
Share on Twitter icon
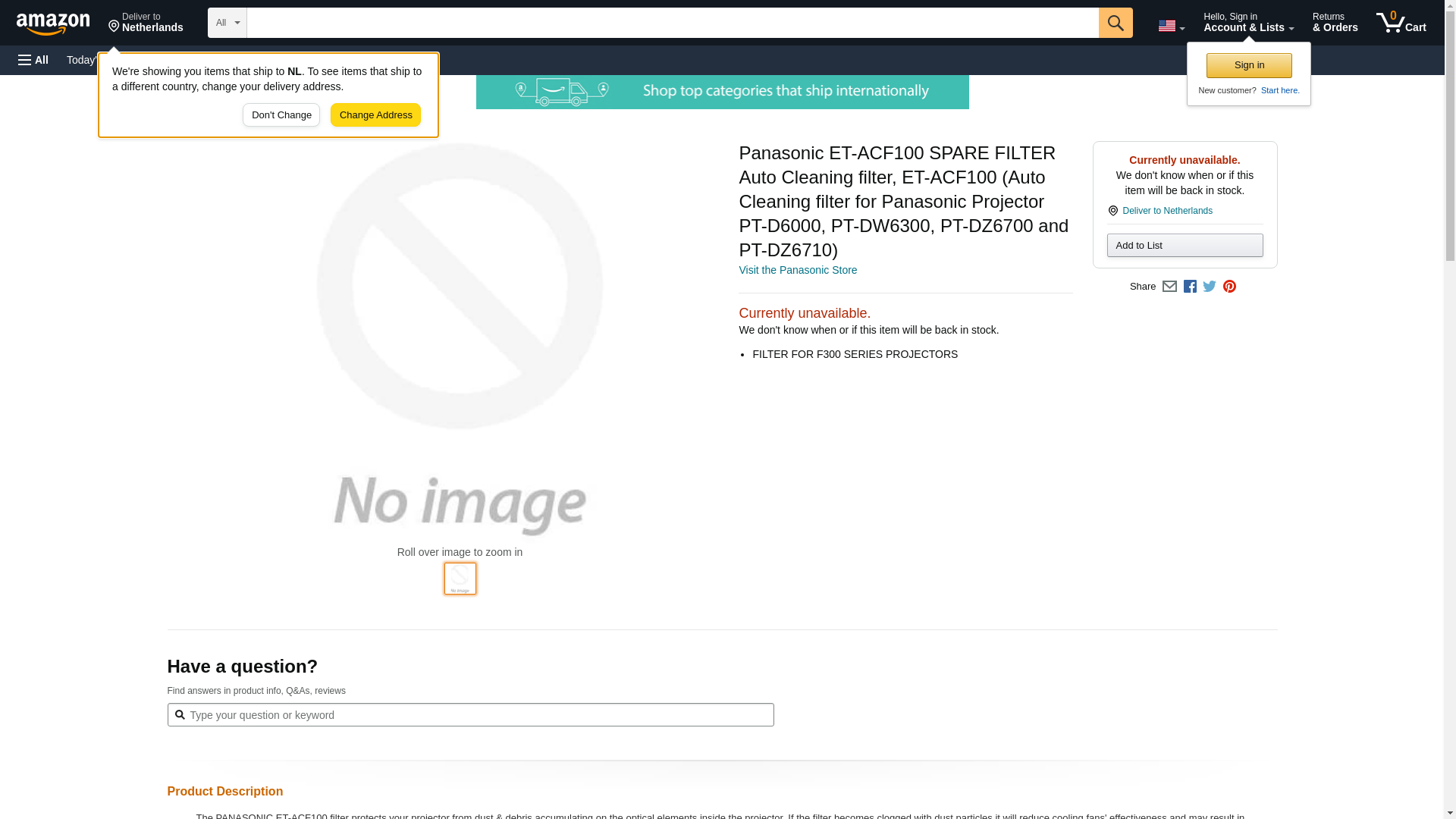(1210, 287)
